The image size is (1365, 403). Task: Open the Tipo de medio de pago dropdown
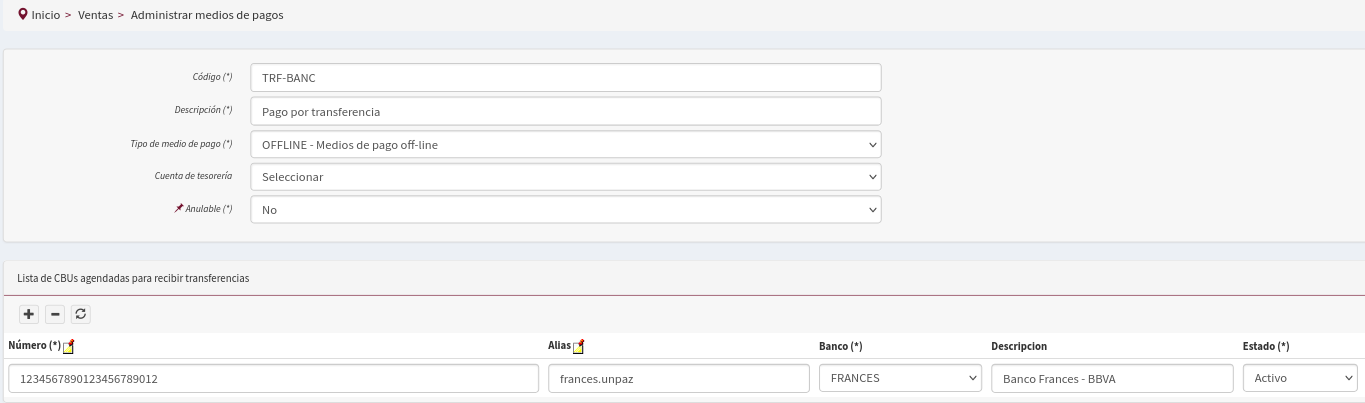click(x=566, y=144)
